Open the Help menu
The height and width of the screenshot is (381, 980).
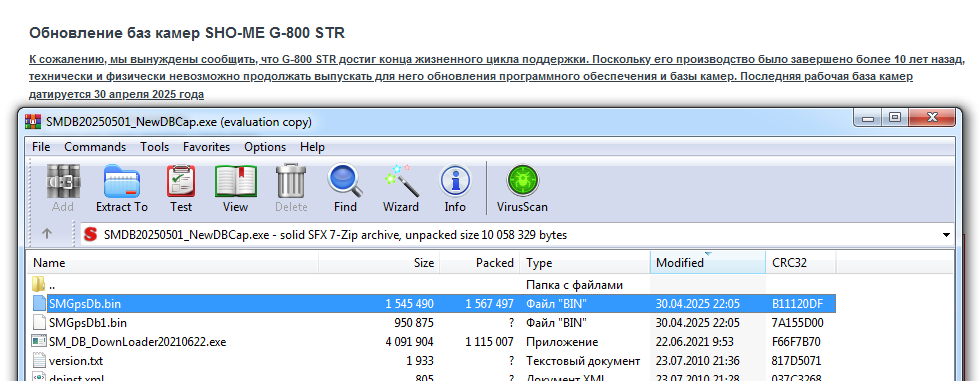[312, 147]
